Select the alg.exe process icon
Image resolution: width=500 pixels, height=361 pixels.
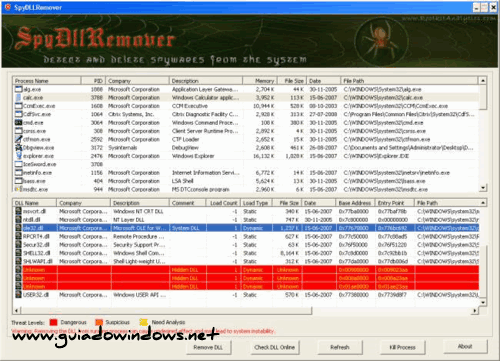pos(18,89)
